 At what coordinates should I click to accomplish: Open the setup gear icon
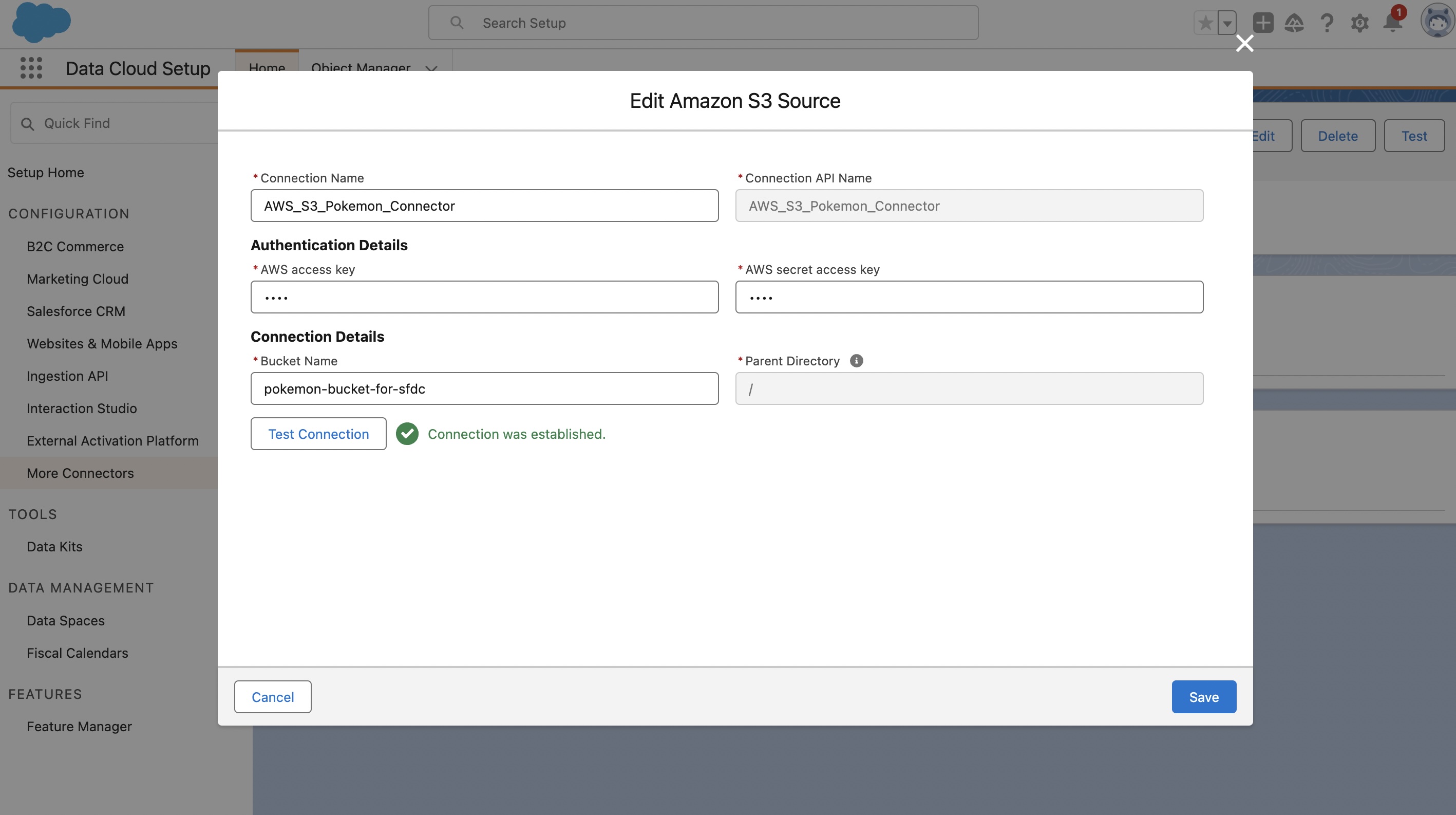coord(1359,23)
